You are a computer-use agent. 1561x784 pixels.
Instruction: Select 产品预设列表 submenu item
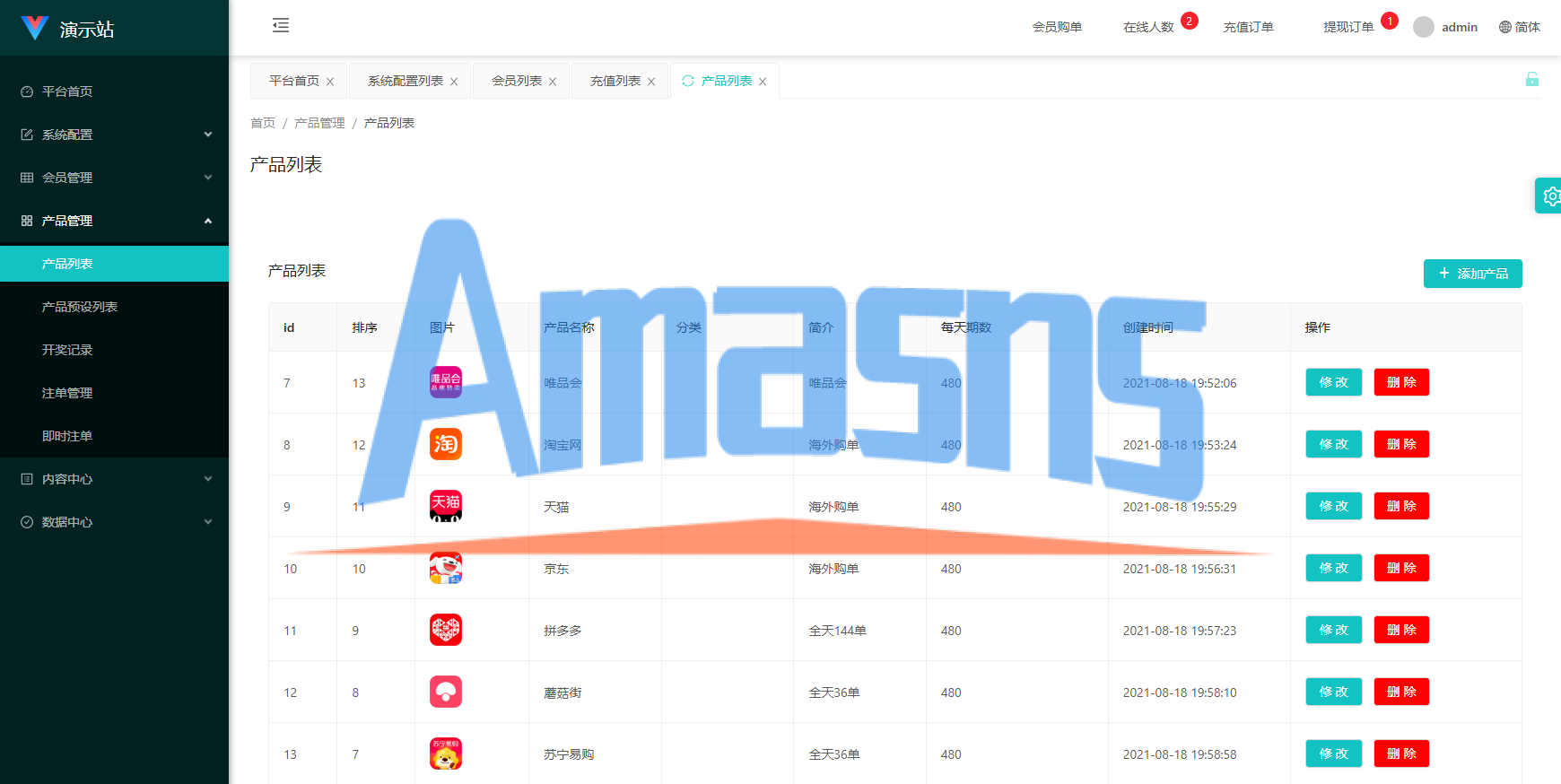pos(115,307)
